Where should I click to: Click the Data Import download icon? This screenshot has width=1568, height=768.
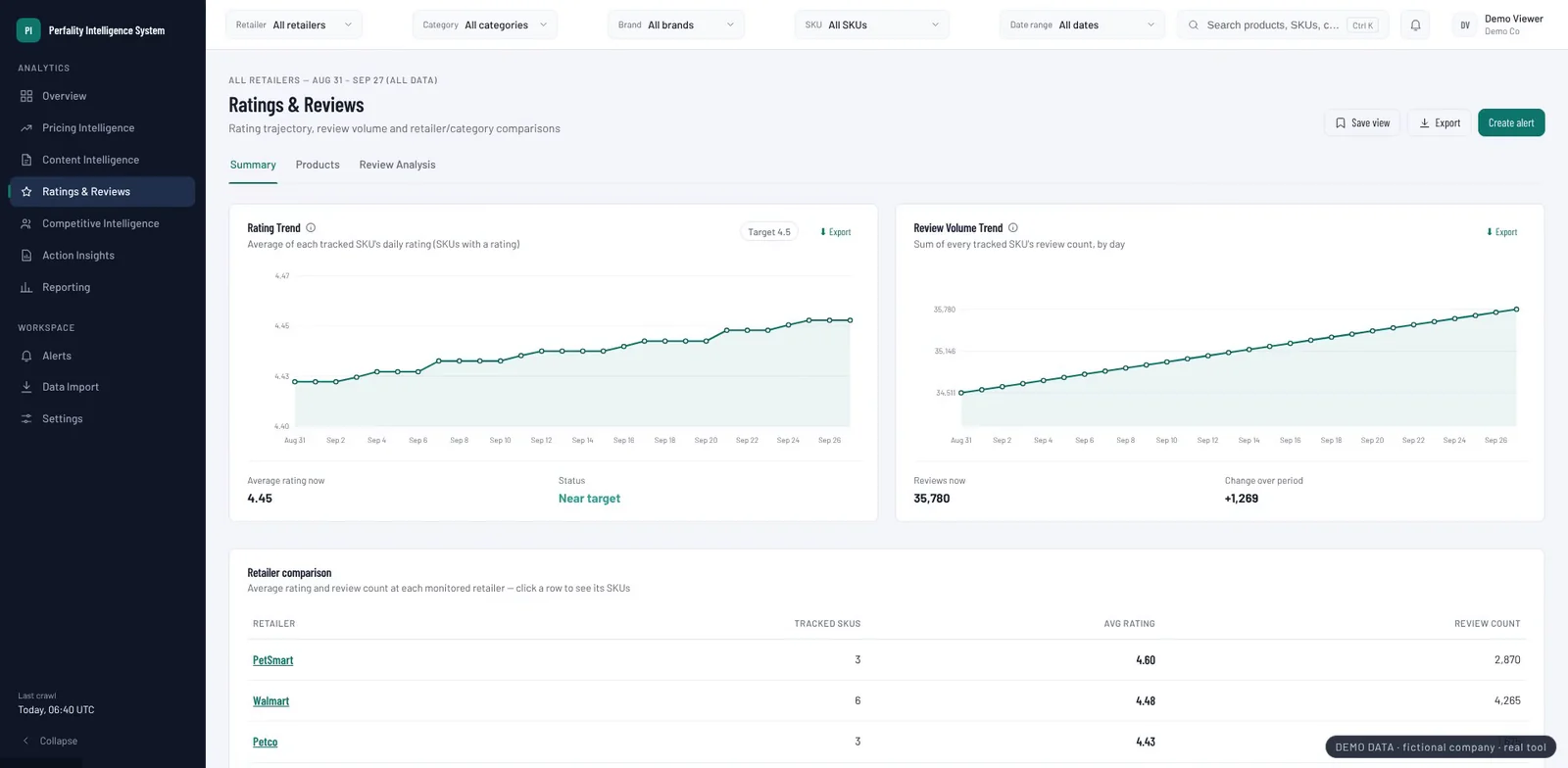[x=26, y=387]
